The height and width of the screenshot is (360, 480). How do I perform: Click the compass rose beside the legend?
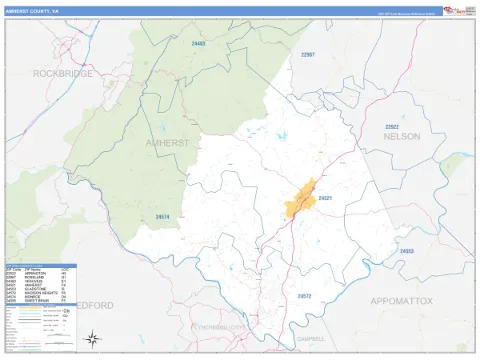(93, 339)
